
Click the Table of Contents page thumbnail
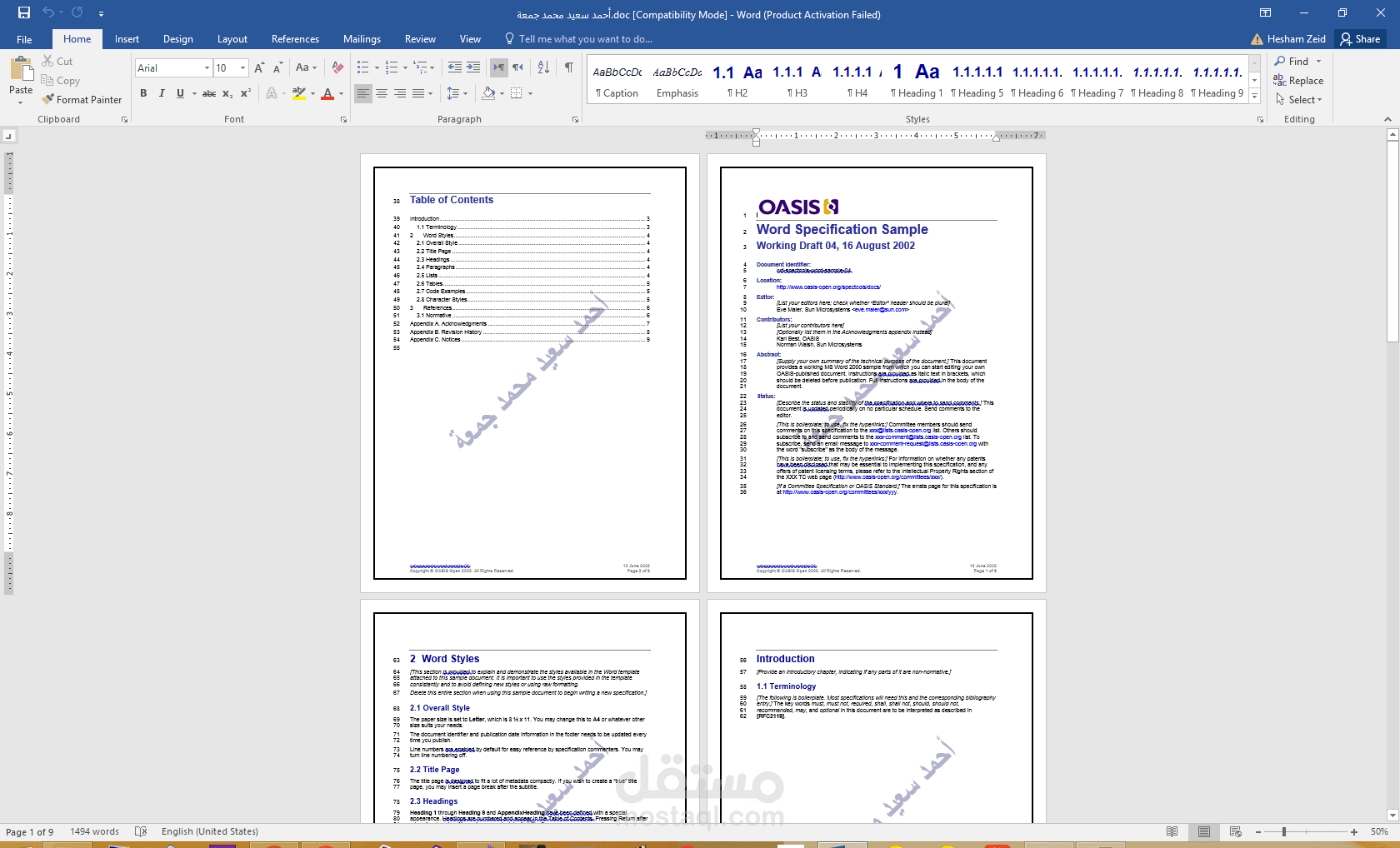click(530, 372)
